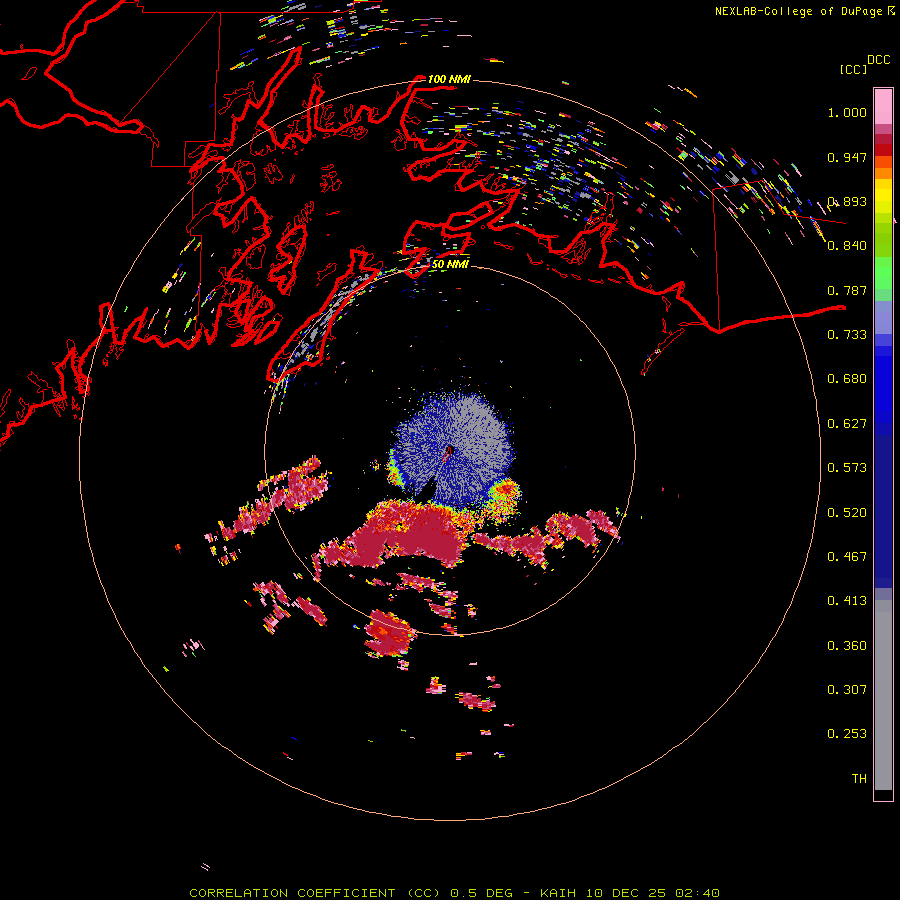Click the [CC] legend unit label
The width and height of the screenshot is (900, 900).
pyautogui.click(x=853, y=69)
